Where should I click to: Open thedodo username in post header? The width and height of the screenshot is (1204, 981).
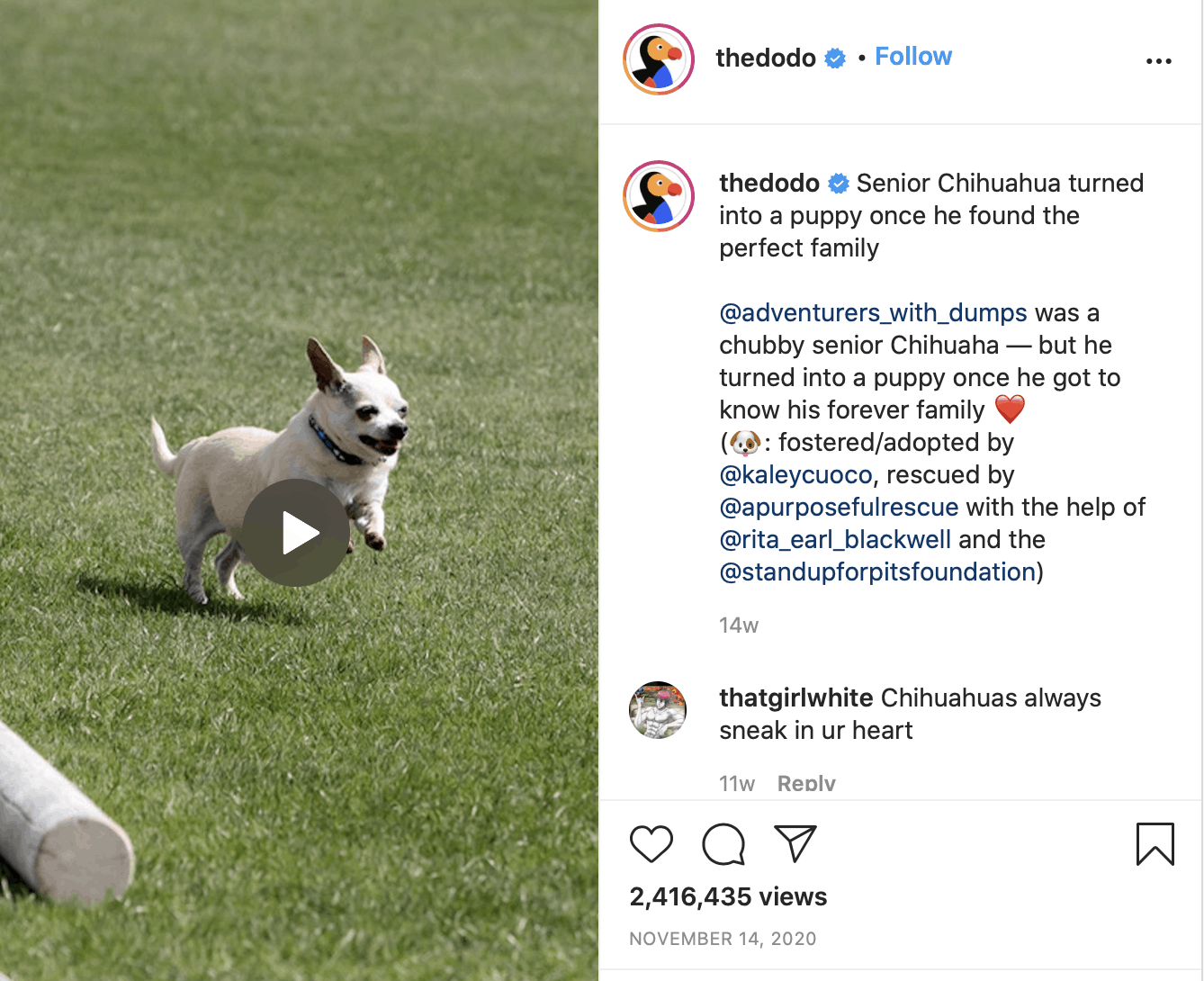click(765, 58)
